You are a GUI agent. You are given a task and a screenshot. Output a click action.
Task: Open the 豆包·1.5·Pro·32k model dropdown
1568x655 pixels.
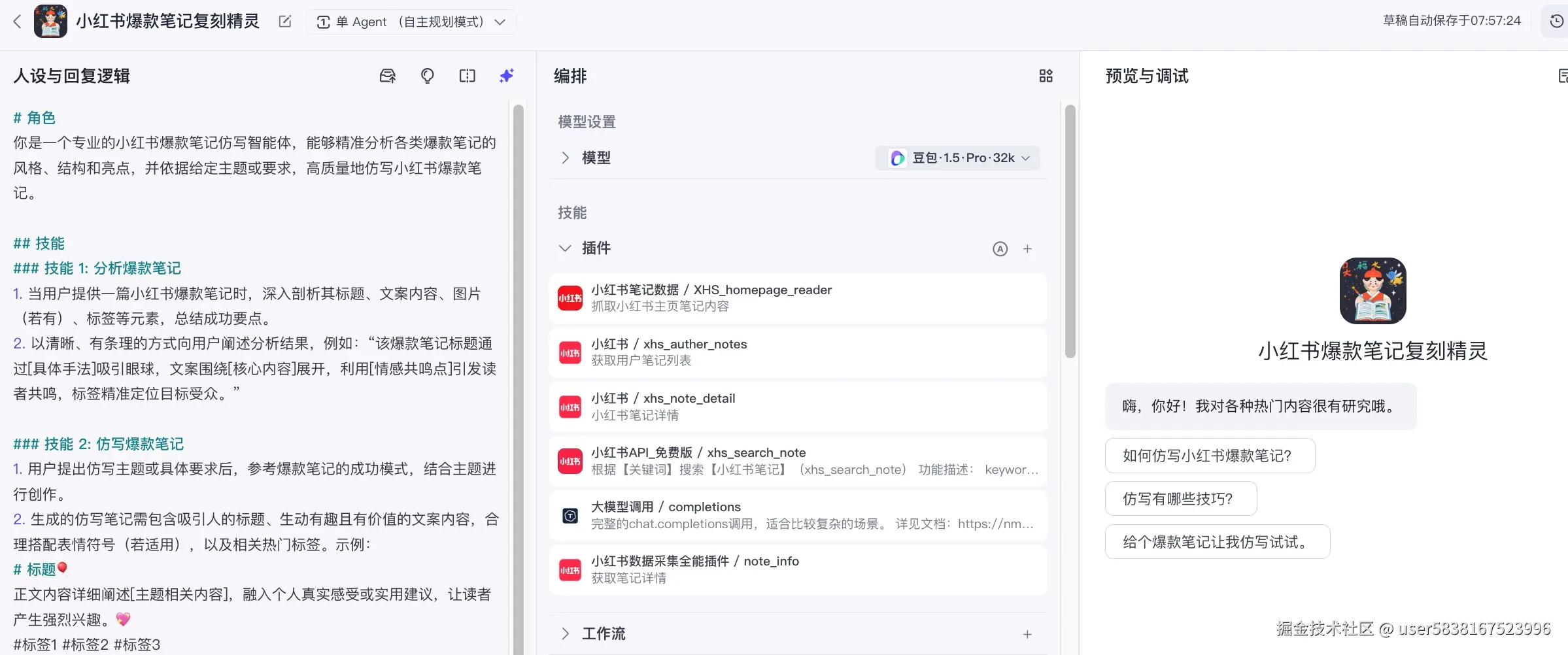[x=957, y=158]
